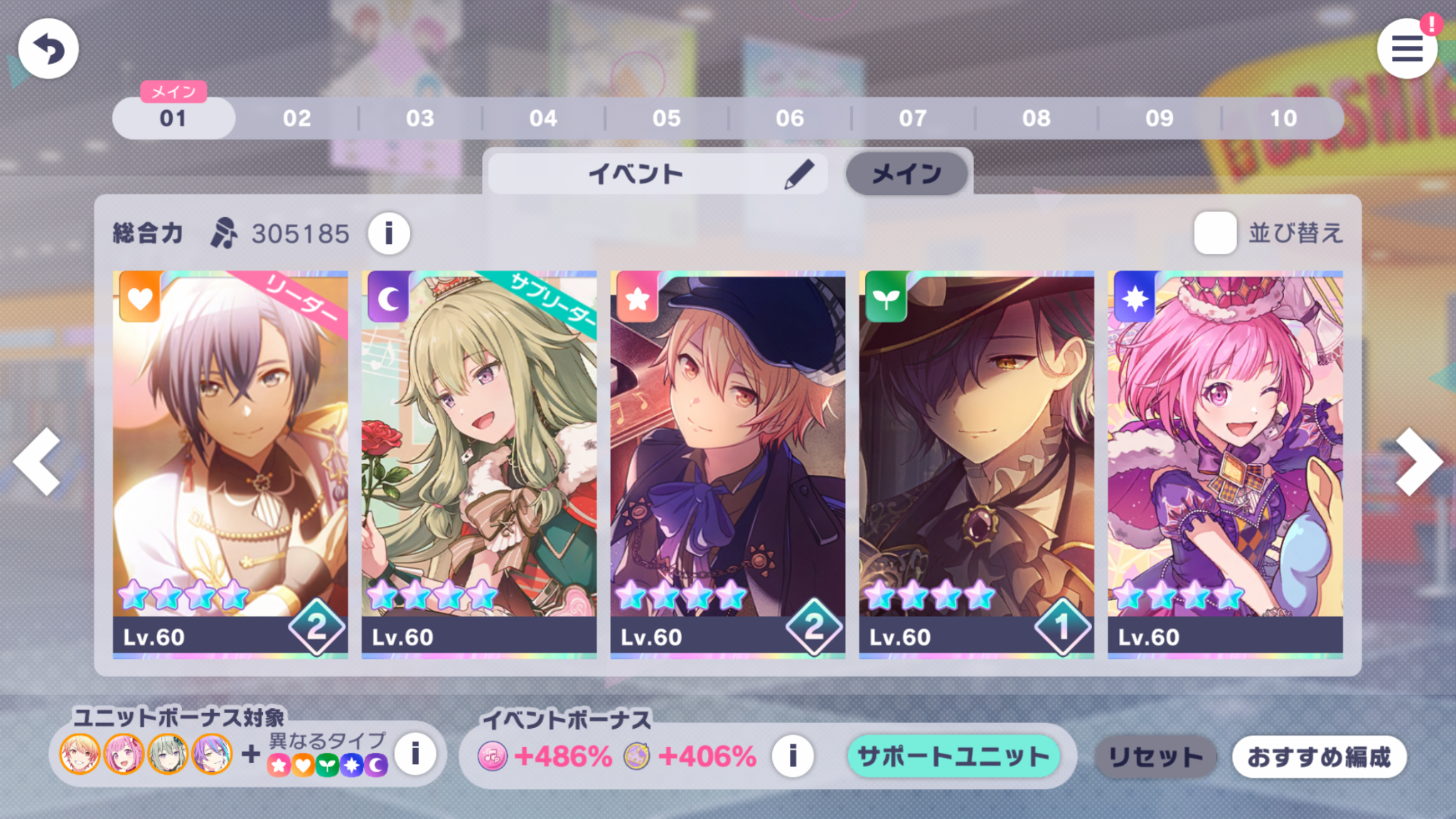Viewport: 1456px width, 819px height.
Task: Go to previous deck with left chevron
Action: click(37, 461)
